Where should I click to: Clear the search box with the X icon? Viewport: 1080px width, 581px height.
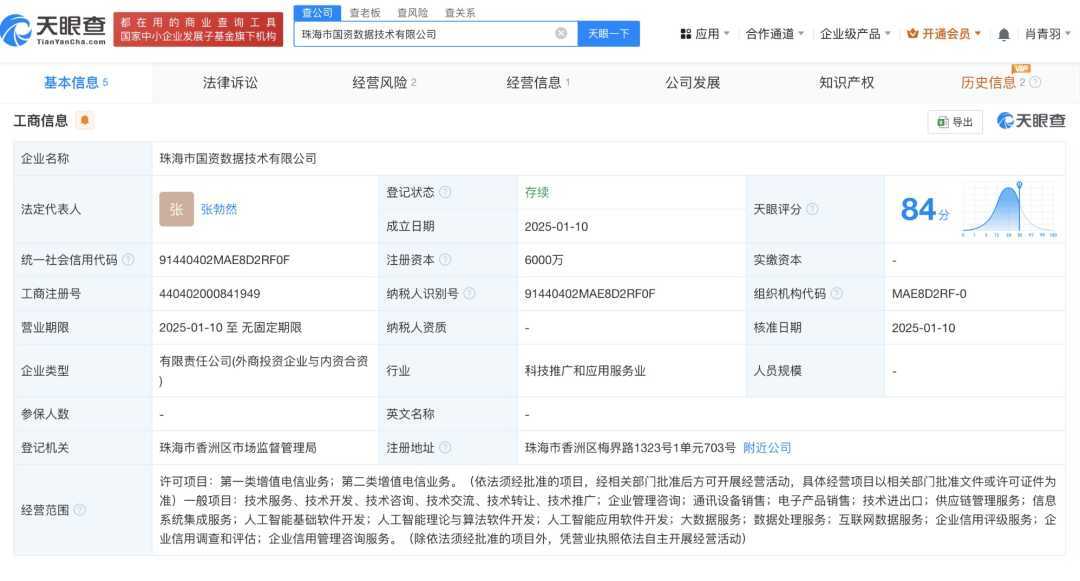[x=561, y=34]
